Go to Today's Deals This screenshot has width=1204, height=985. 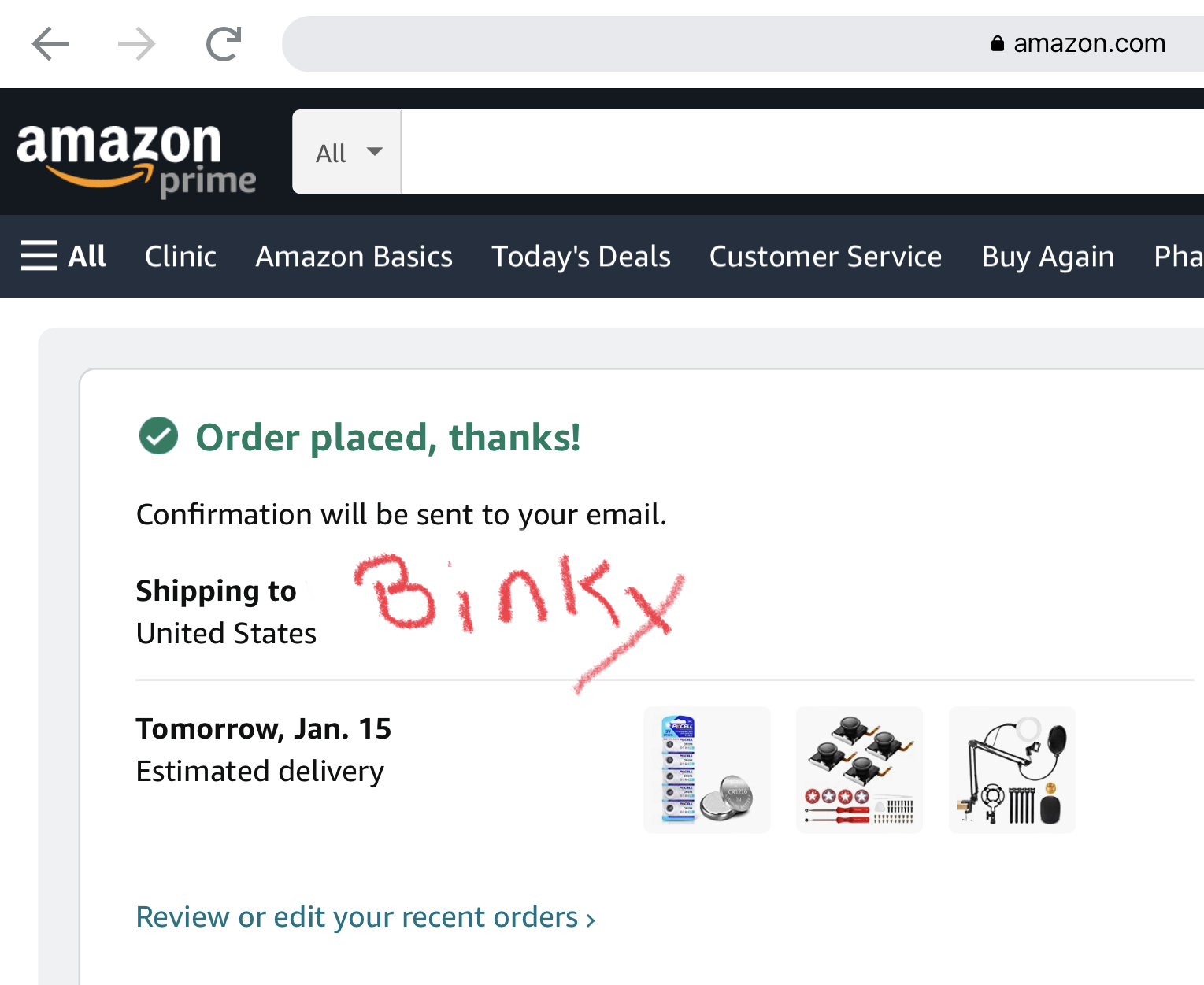click(581, 257)
